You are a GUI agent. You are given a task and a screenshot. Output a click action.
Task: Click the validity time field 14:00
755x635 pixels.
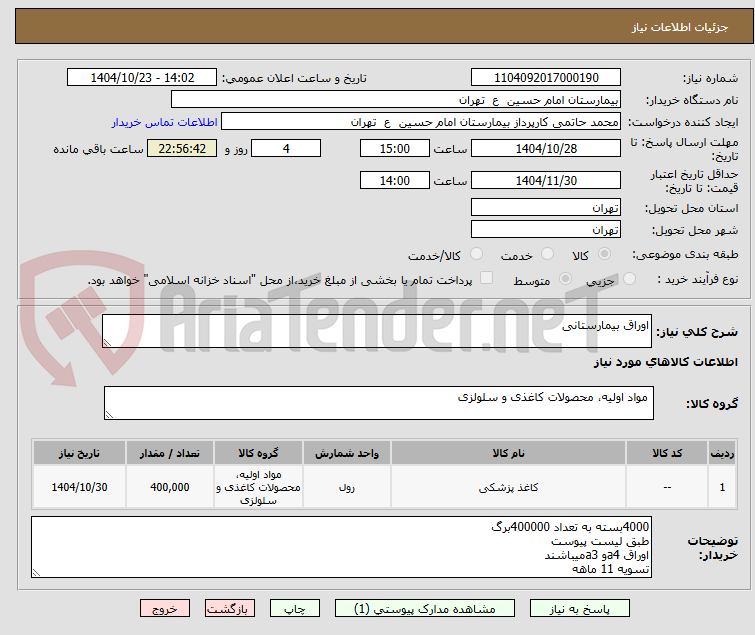394,180
